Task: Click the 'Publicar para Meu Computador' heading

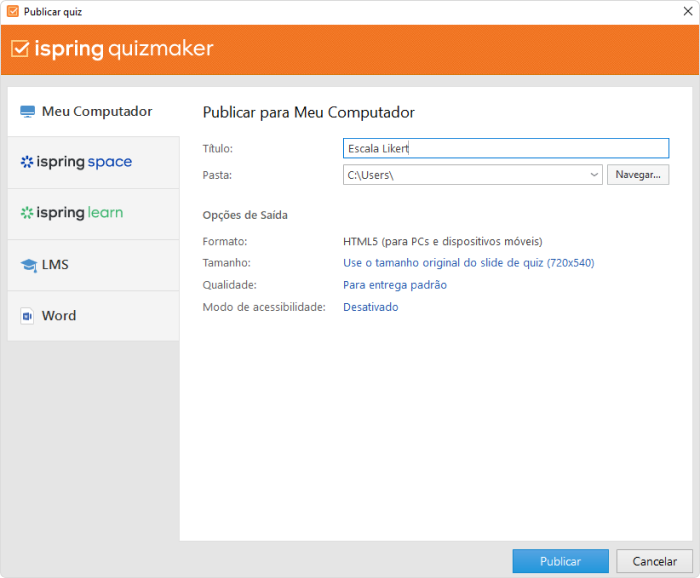Action: 308,112
